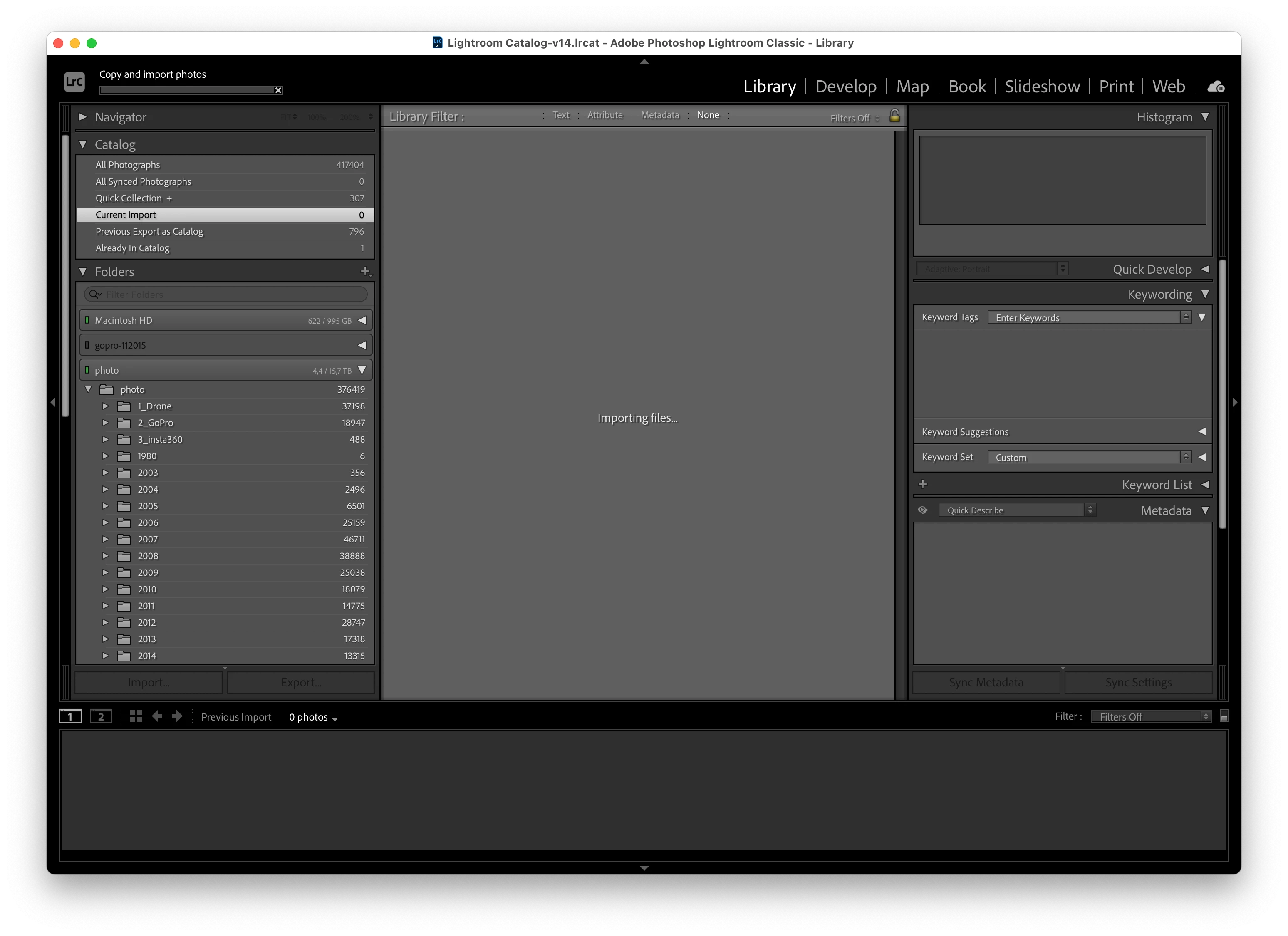Expand the 1_Drone folder
The height and width of the screenshot is (936, 1288).
[x=105, y=406]
